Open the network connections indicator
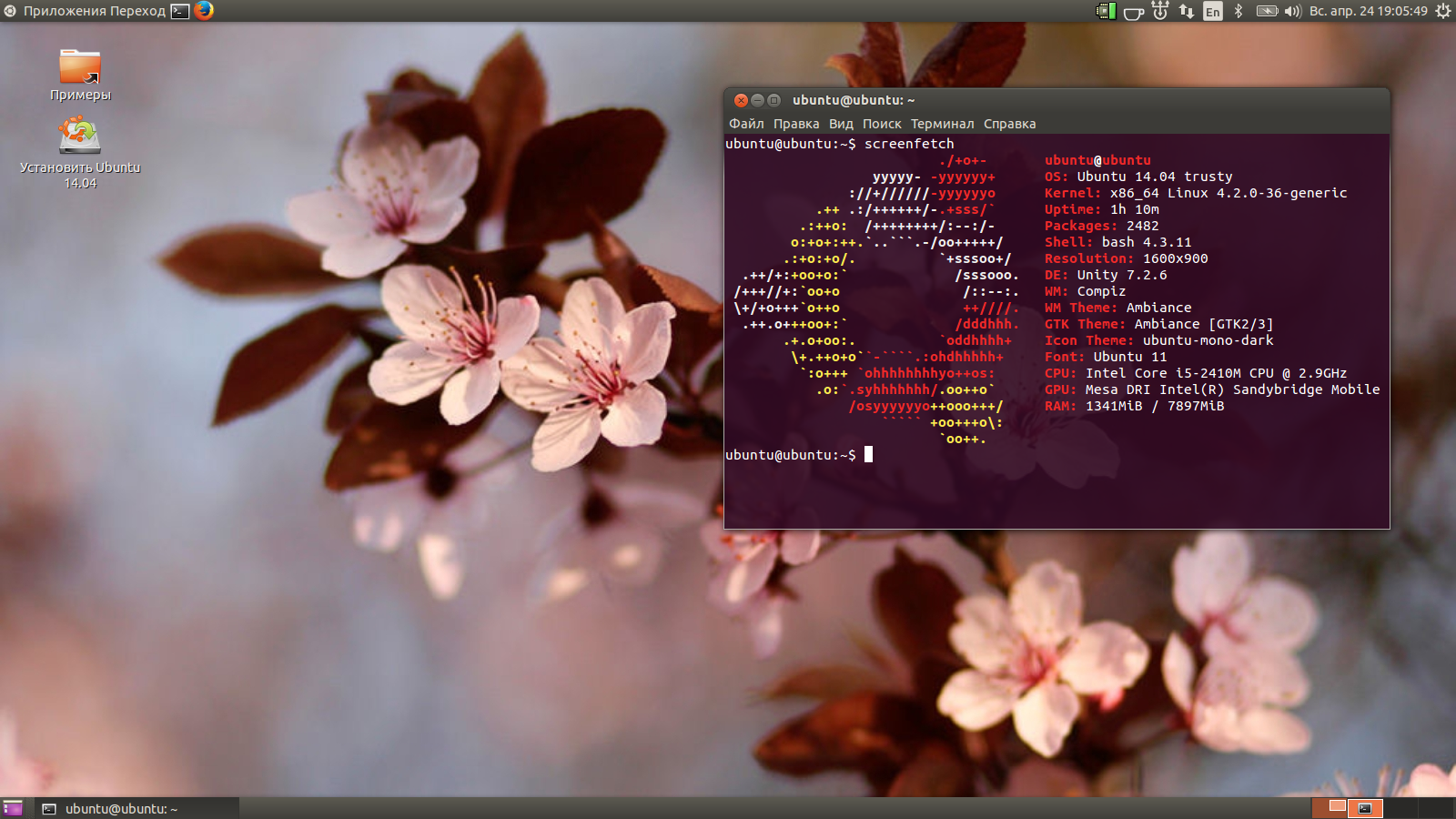1456x819 pixels. [1187, 11]
